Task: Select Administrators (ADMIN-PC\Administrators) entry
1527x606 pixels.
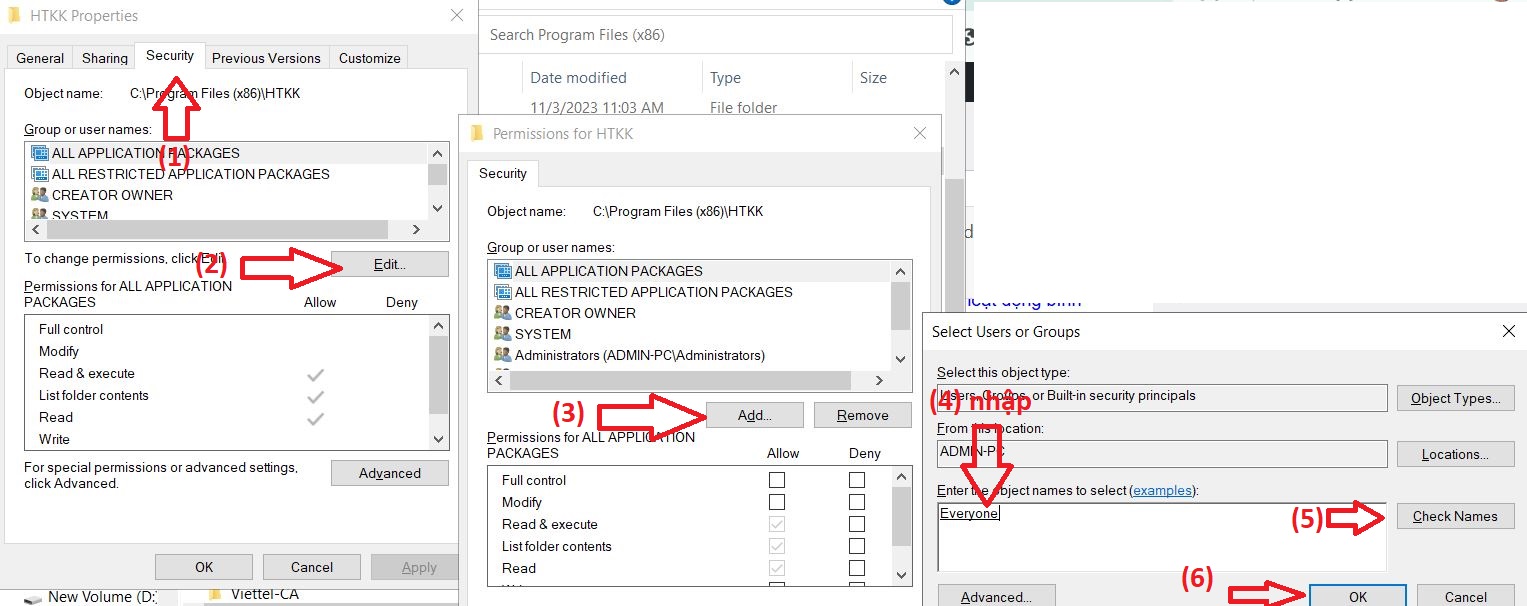Action: click(x=639, y=355)
